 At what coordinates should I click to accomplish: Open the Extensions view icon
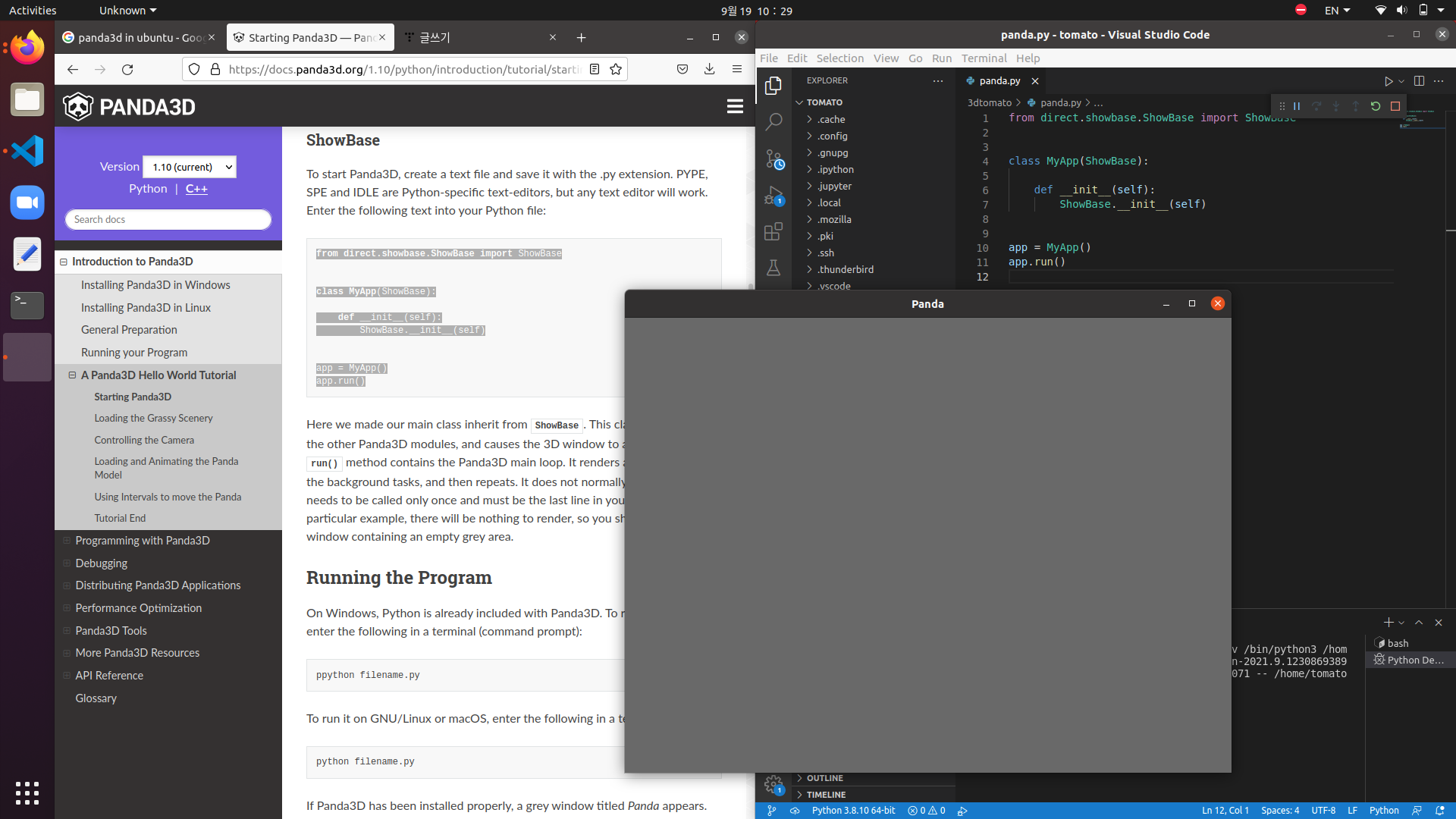[x=773, y=232]
